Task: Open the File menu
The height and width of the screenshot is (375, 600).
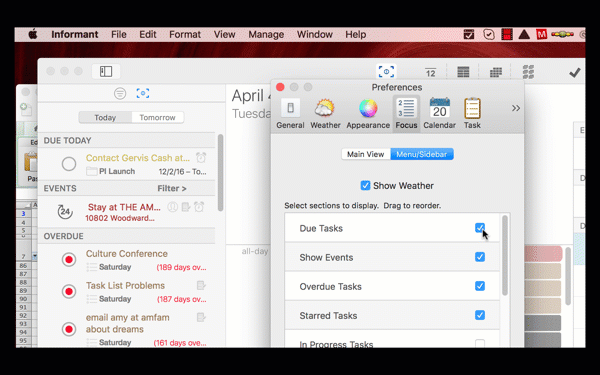Action: tap(119, 34)
